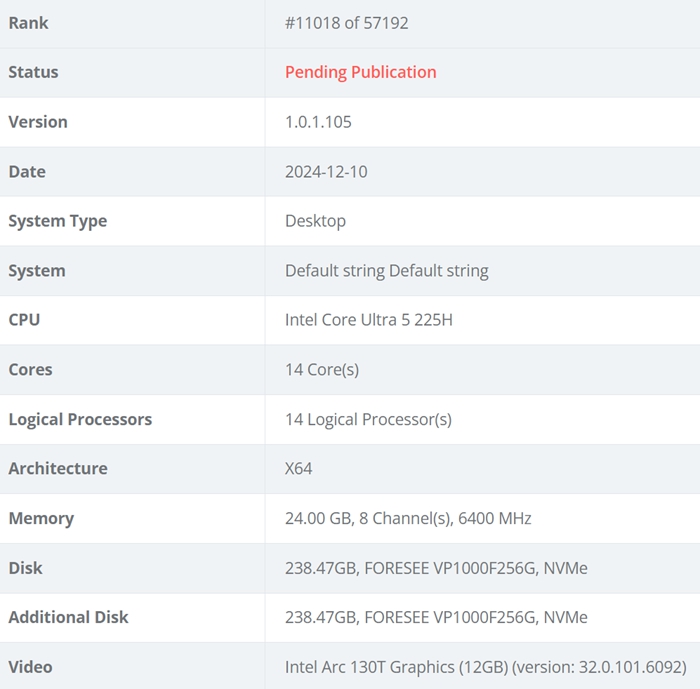Click the 14 Core(s) value
Viewport: 700px width, 689px height.
click(321, 370)
